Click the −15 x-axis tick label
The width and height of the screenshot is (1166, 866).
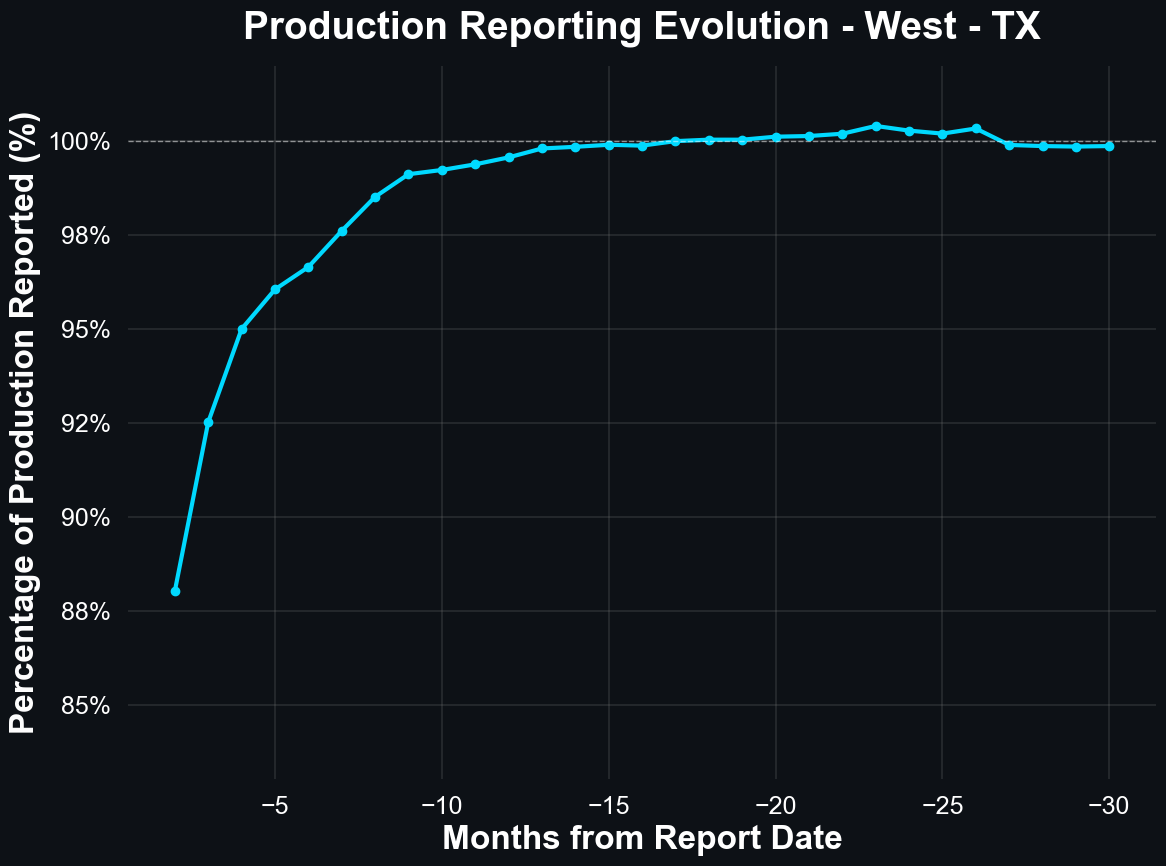pos(609,804)
